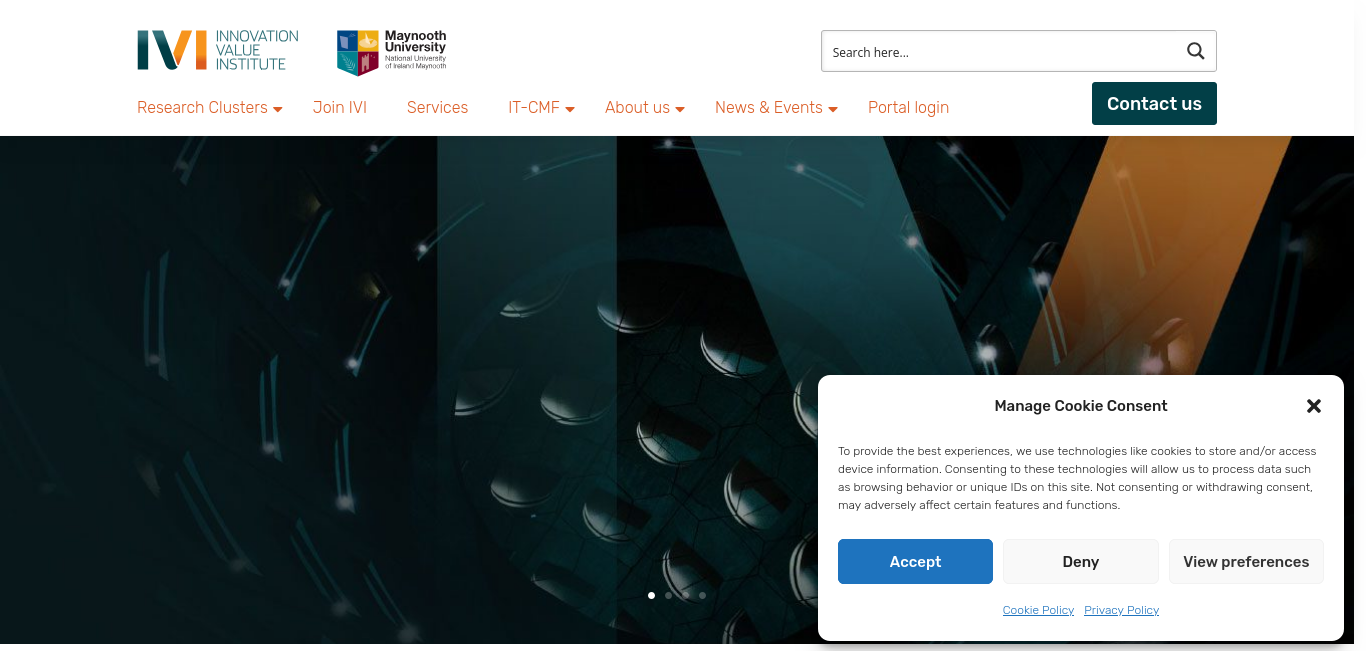Viewport: 1366px width, 651px height.
Task: Expand the IT-CMF dropdown arrow
Action: click(570, 109)
